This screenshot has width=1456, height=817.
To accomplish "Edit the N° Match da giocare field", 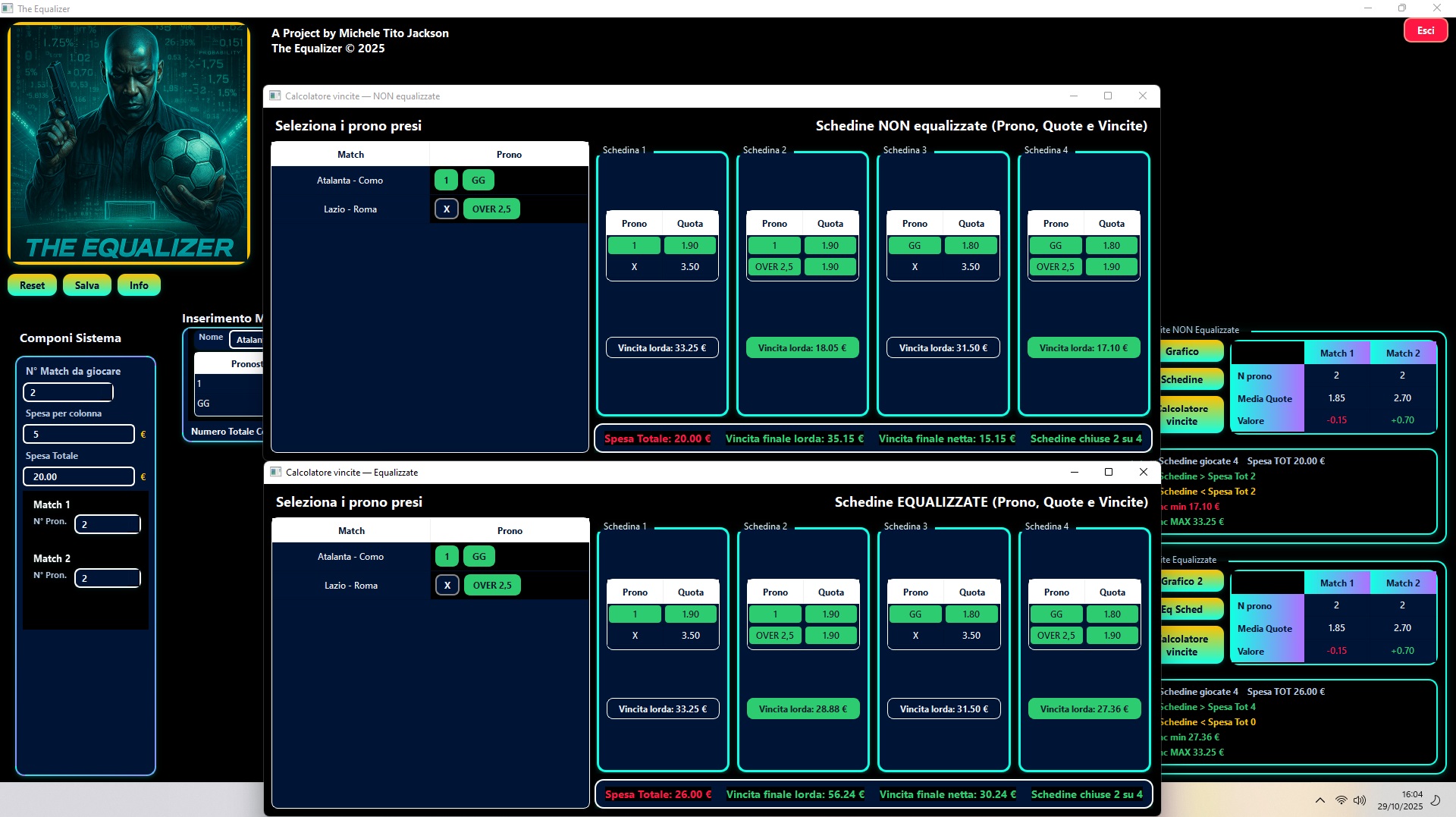I will tap(68, 392).
